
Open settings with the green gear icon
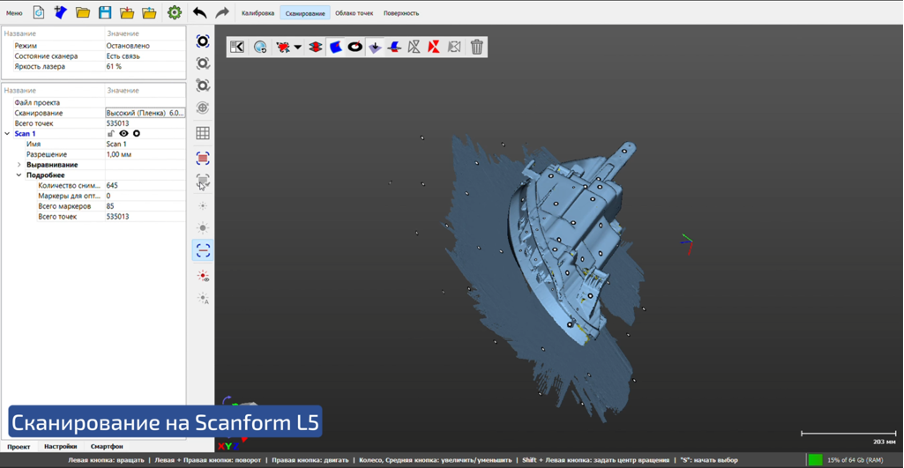click(x=174, y=13)
